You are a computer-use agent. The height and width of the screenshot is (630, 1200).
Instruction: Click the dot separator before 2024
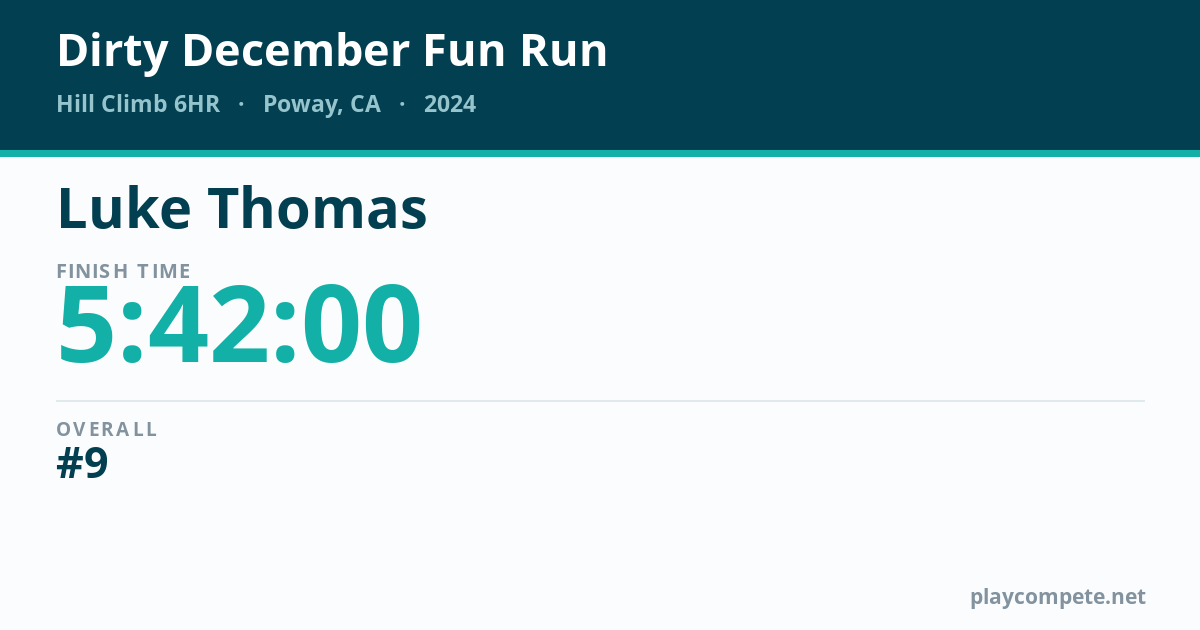pos(402,104)
